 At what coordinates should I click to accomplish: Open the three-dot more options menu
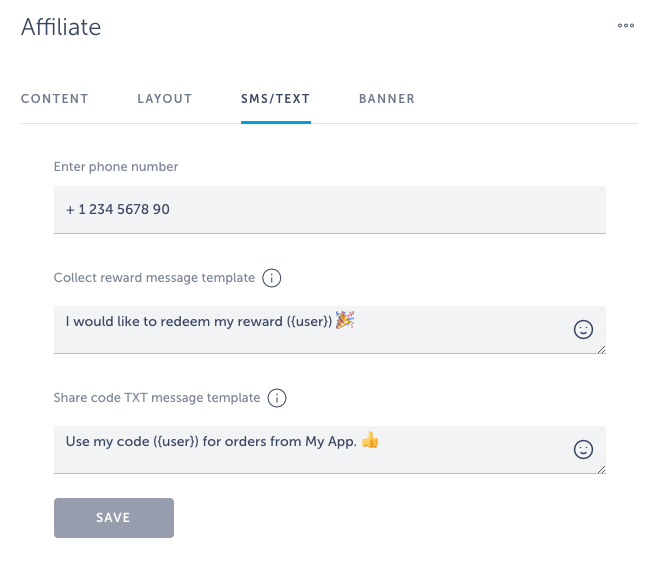click(625, 26)
